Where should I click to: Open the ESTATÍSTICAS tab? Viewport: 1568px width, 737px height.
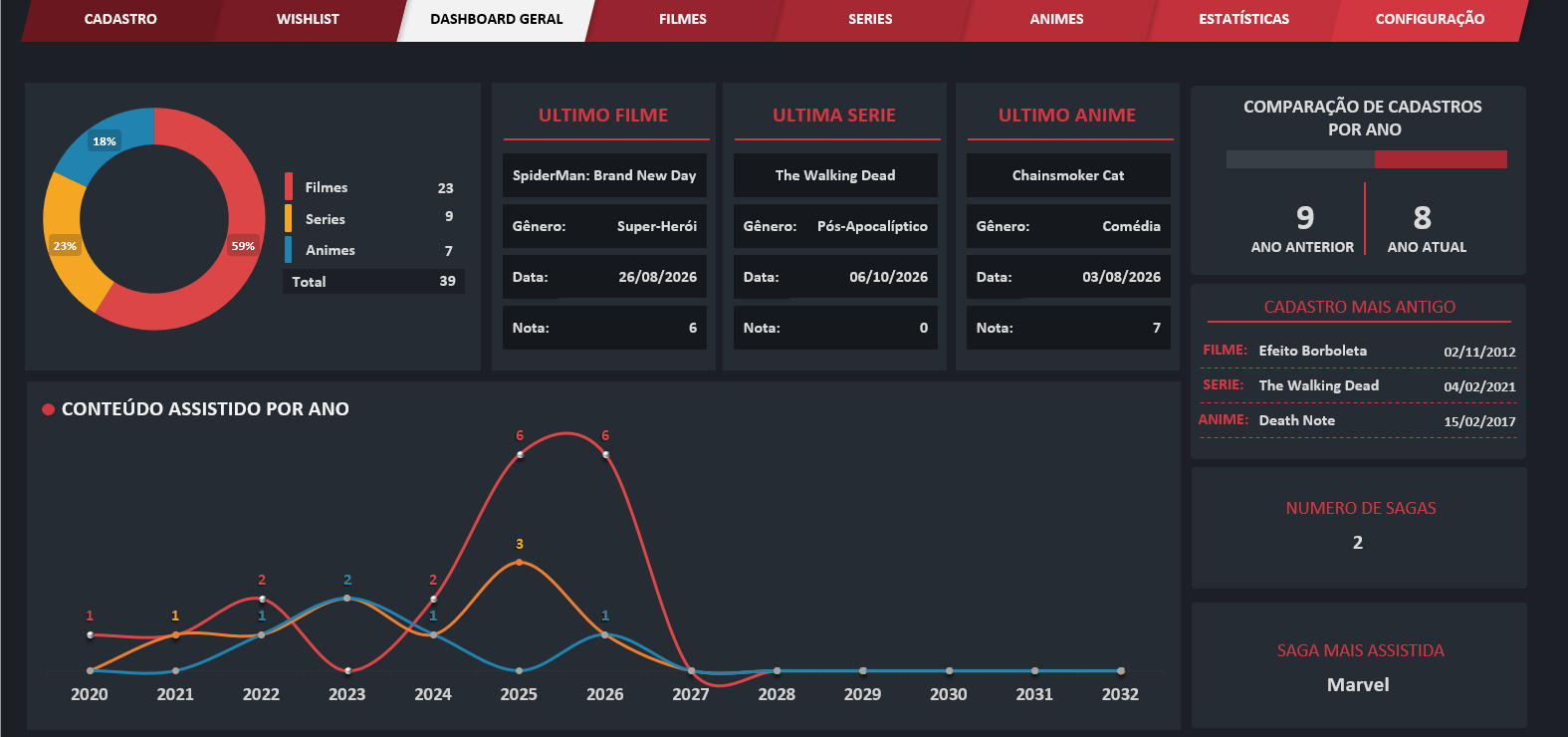[1243, 19]
